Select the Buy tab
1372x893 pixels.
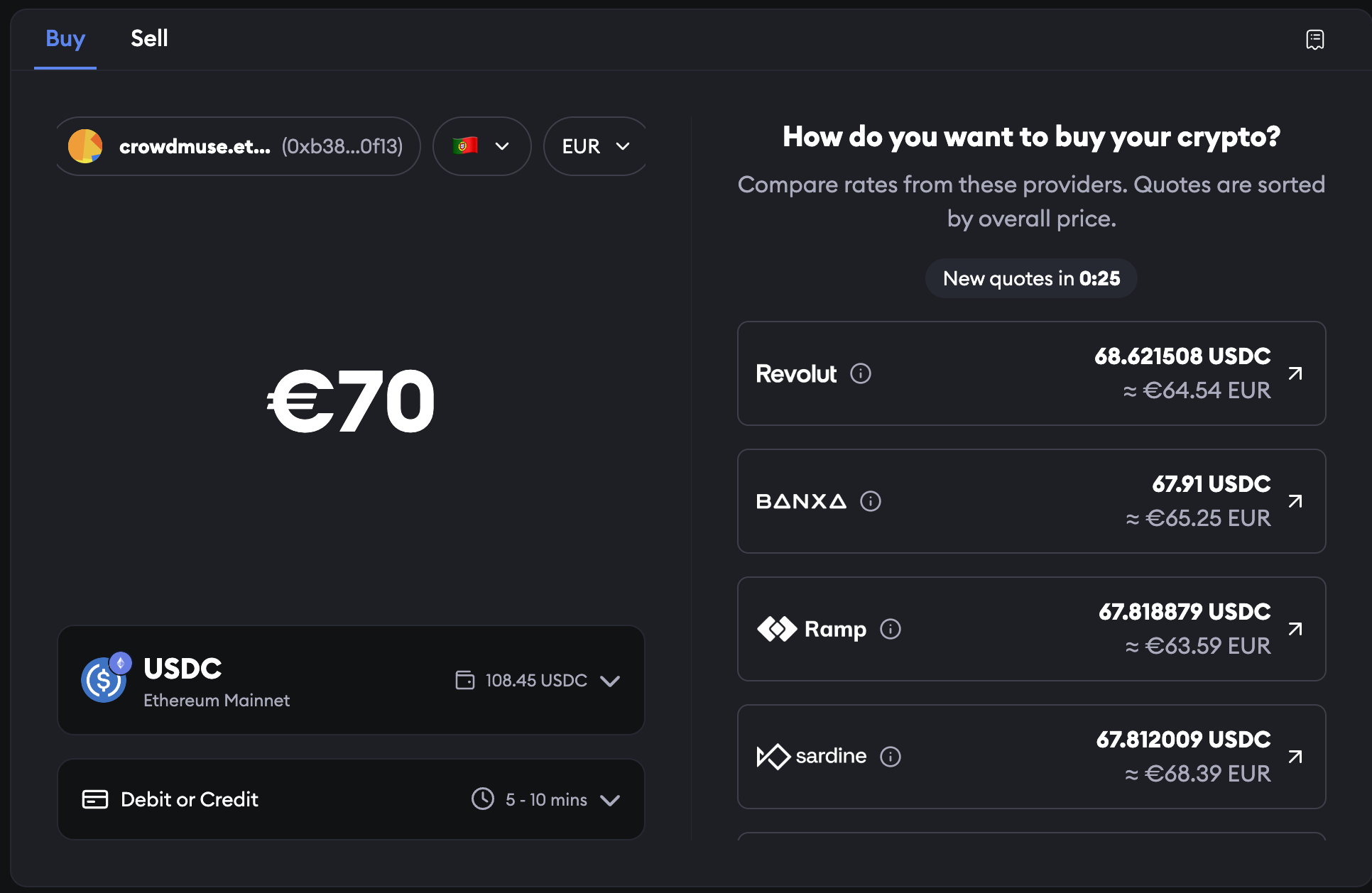[x=65, y=38]
